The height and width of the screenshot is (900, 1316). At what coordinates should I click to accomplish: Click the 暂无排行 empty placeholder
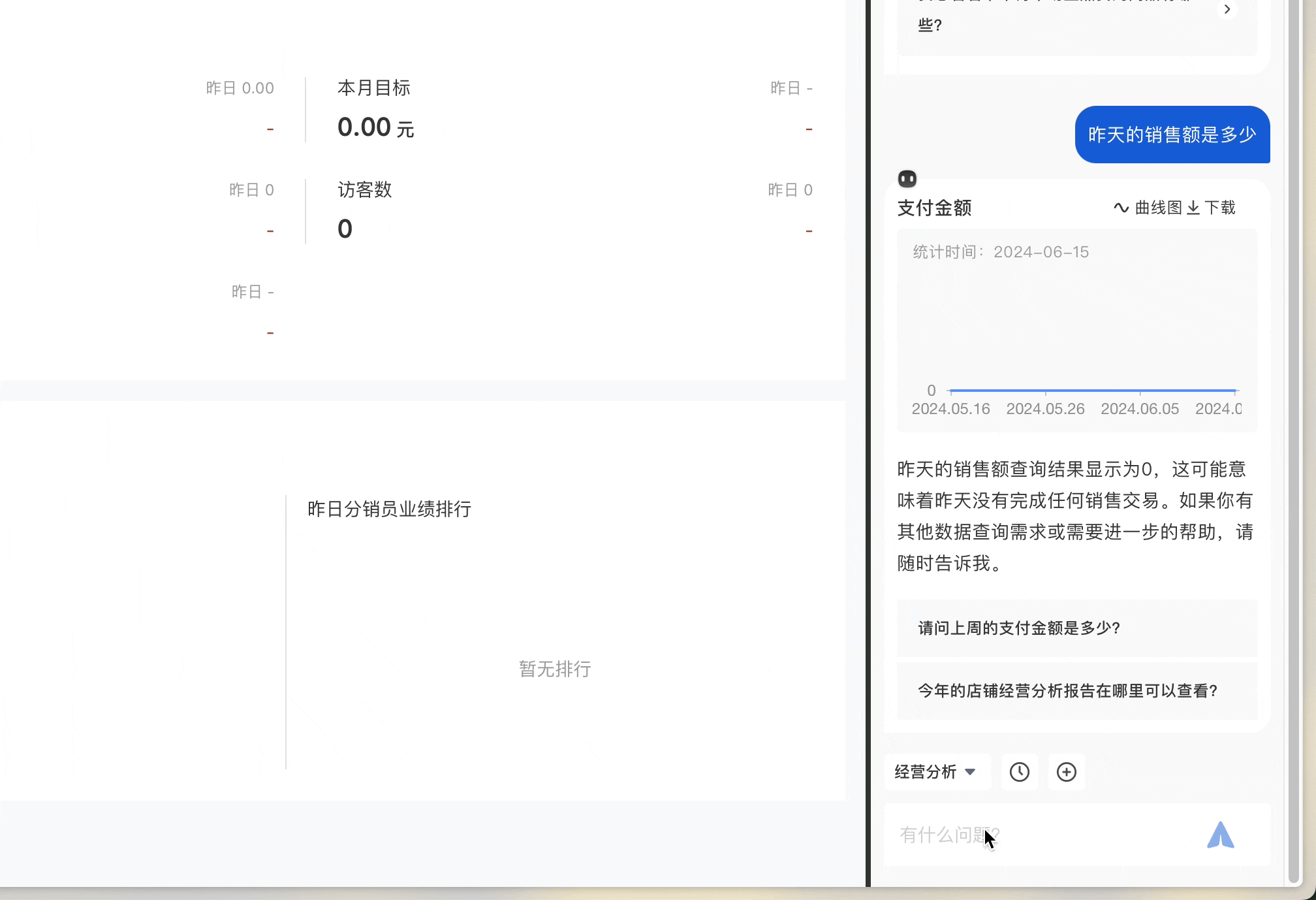pos(554,669)
